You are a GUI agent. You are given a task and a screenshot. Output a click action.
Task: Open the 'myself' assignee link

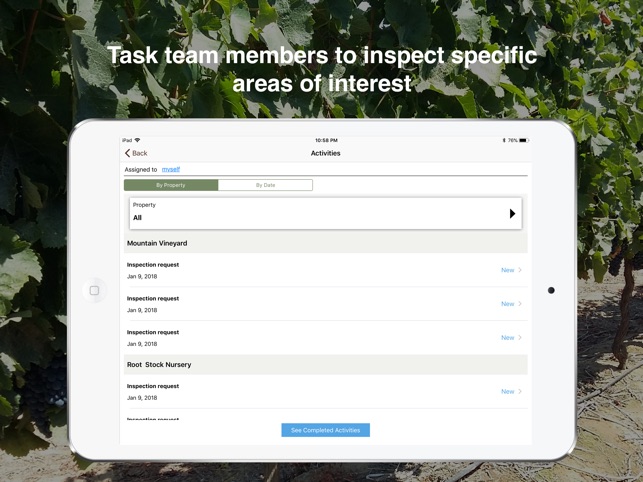[x=171, y=169]
